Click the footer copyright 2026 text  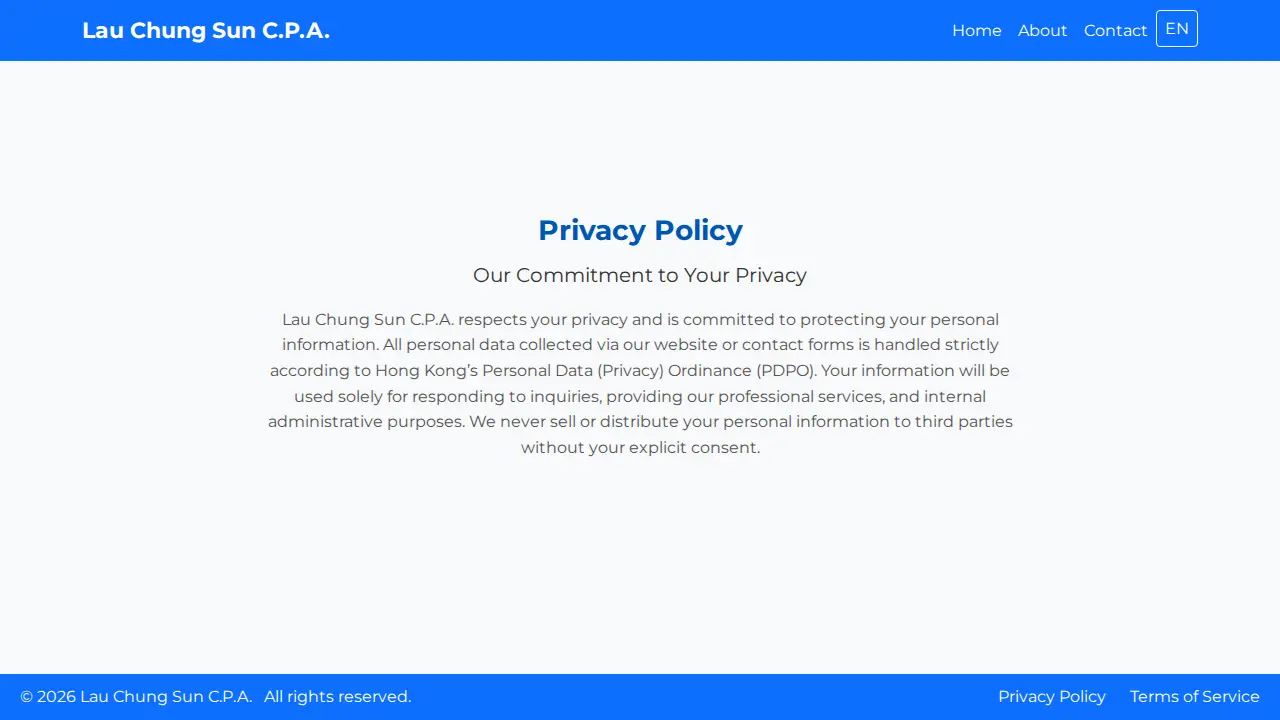tap(136, 696)
